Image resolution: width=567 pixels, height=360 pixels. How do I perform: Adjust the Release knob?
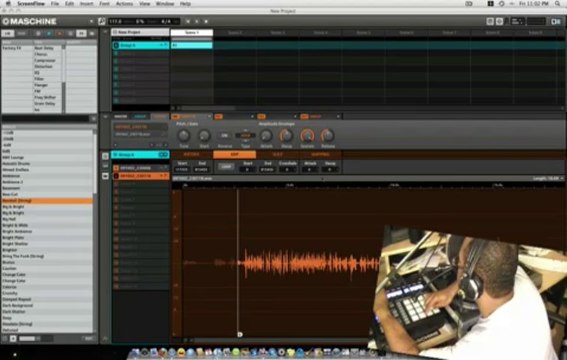coord(328,136)
